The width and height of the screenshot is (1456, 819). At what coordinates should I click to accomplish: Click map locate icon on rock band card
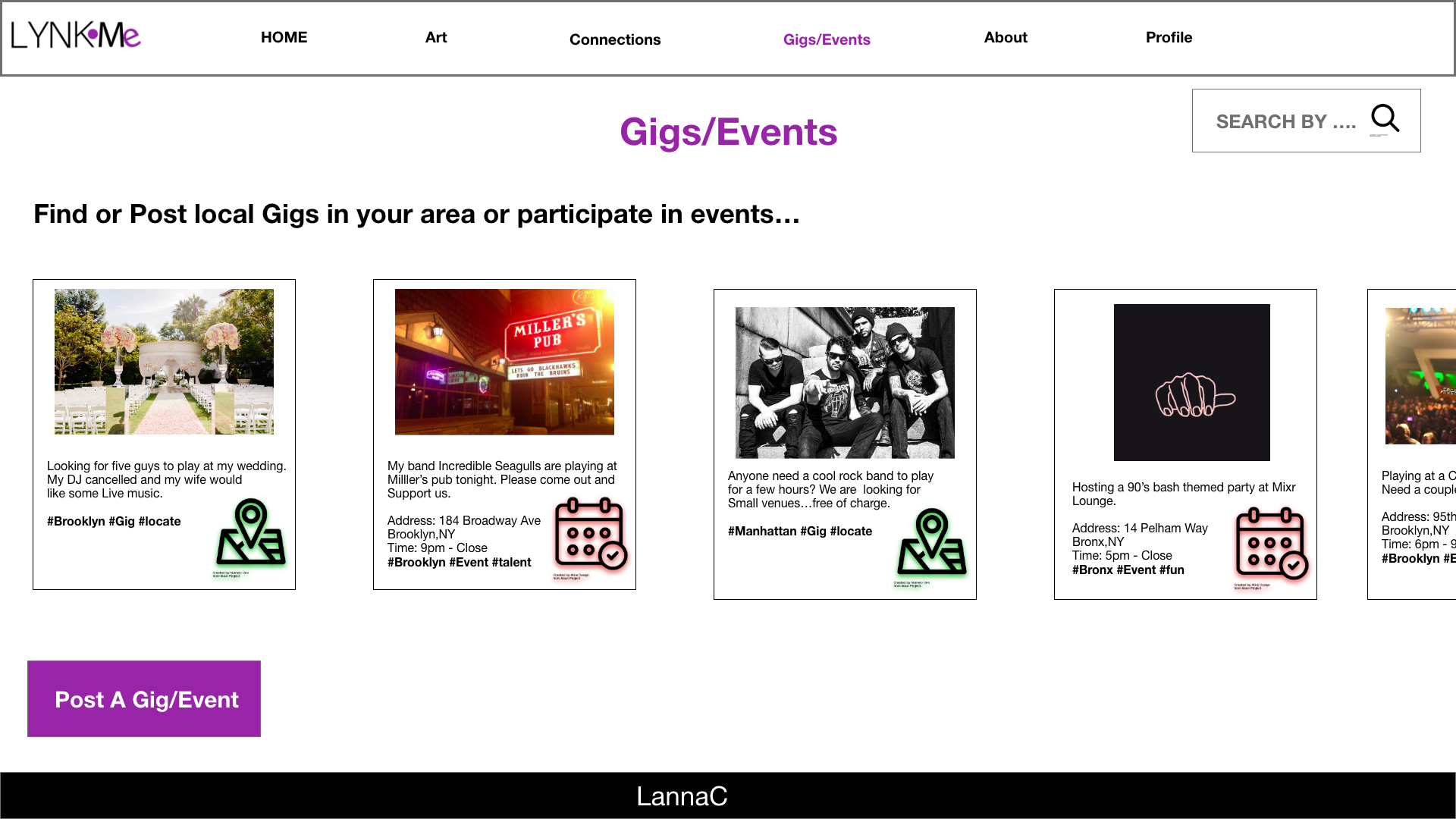click(x=931, y=543)
